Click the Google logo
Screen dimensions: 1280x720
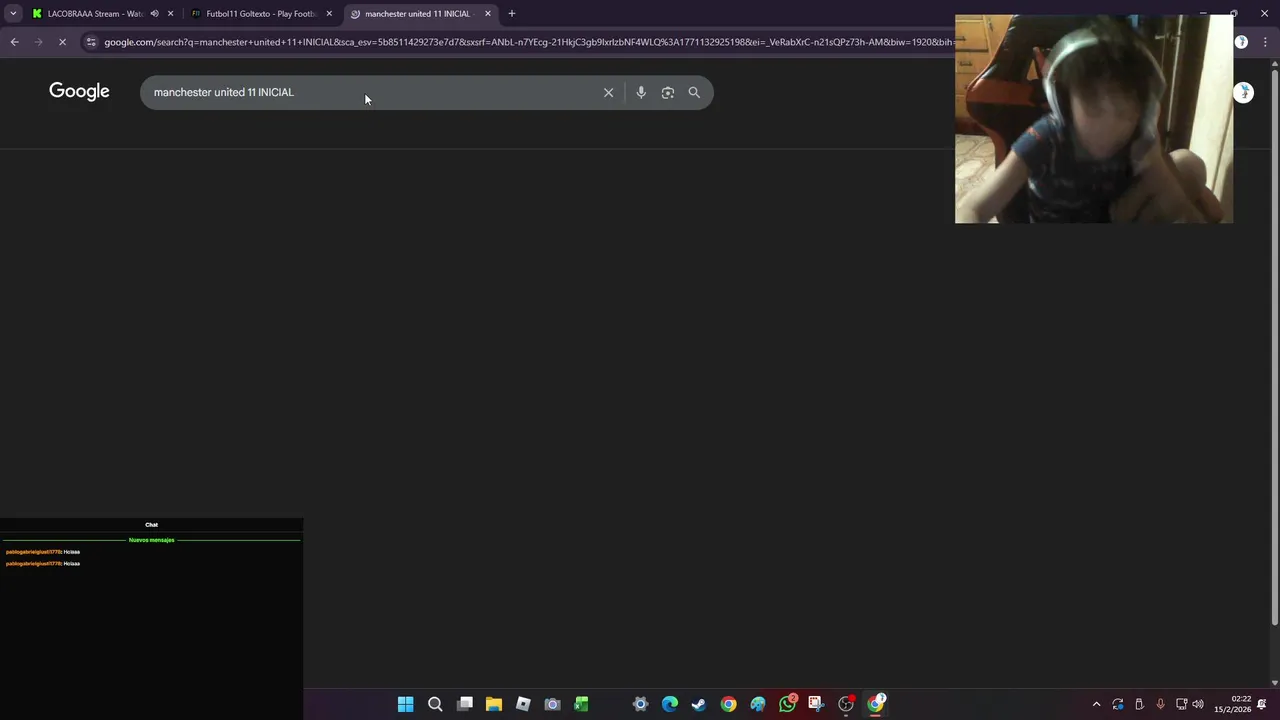(79, 92)
